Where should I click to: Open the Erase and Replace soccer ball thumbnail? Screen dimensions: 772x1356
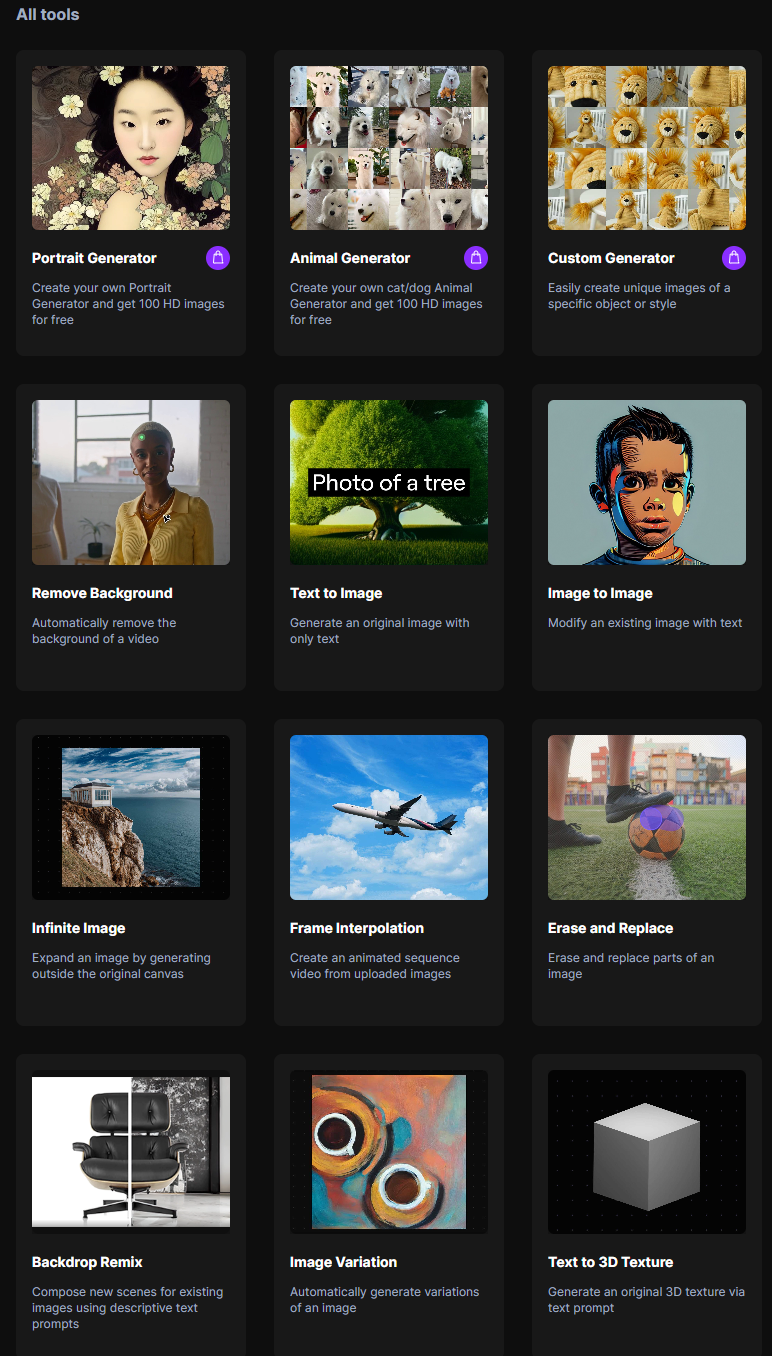tap(647, 818)
